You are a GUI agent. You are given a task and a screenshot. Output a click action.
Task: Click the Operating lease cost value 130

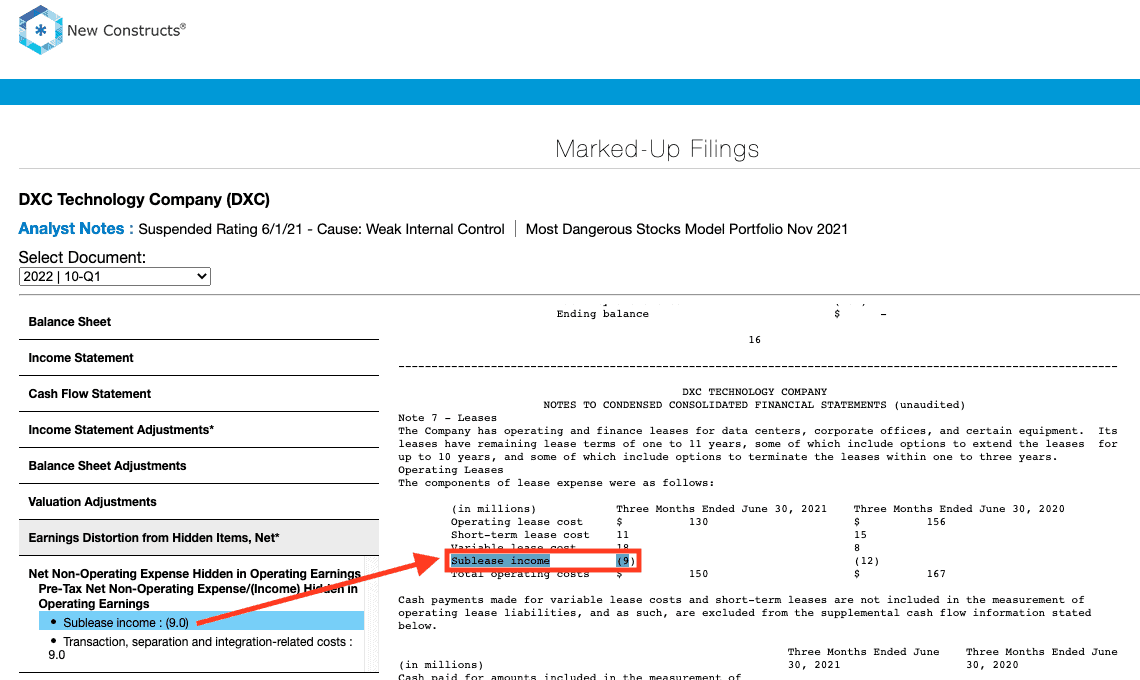click(x=698, y=521)
